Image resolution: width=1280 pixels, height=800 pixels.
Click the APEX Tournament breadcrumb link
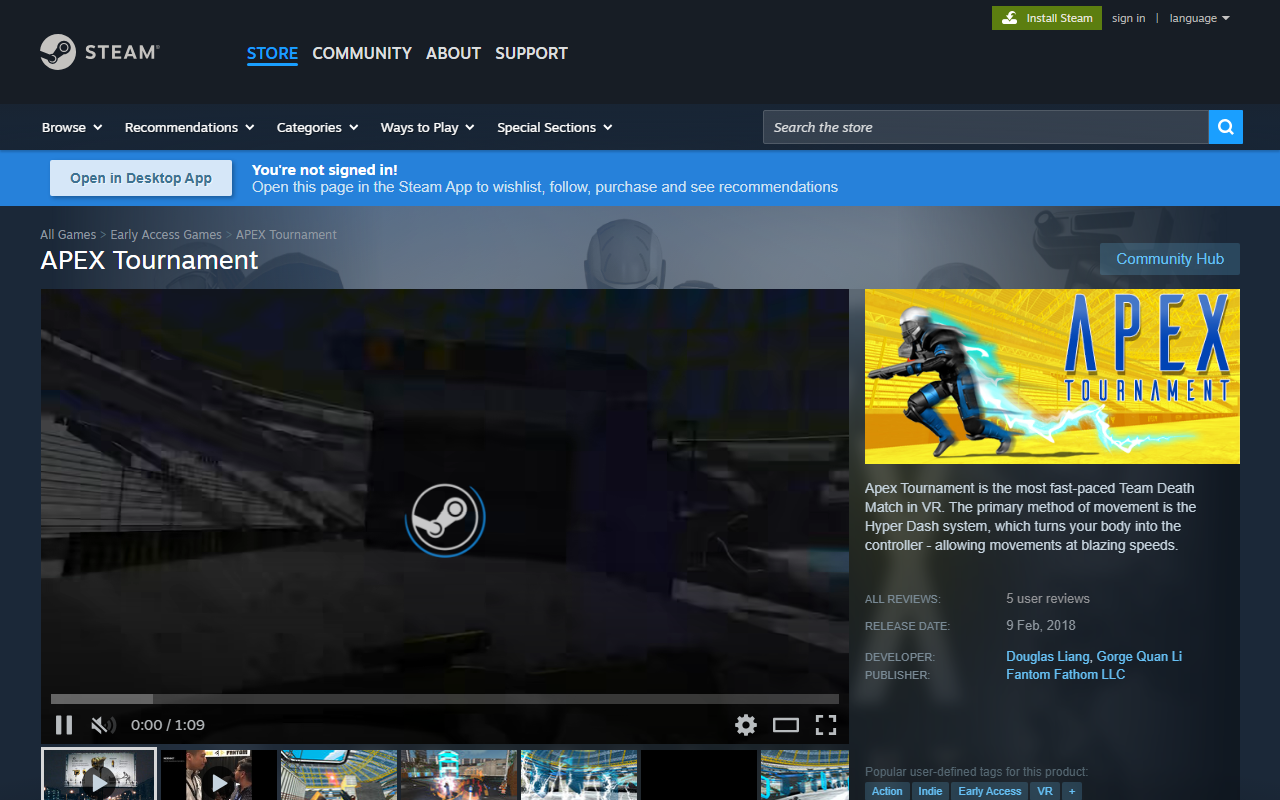pyautogui.click(x=286, y=235)
